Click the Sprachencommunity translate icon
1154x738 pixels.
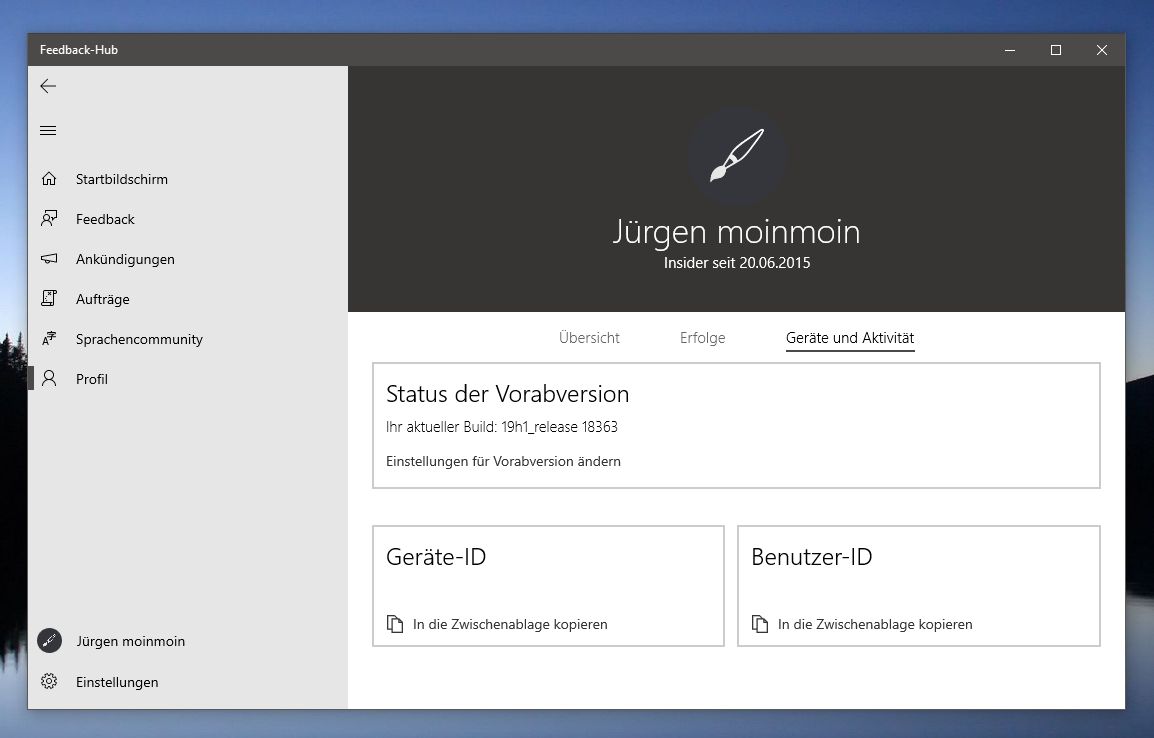pyautogui.click(x=49, y=338)
